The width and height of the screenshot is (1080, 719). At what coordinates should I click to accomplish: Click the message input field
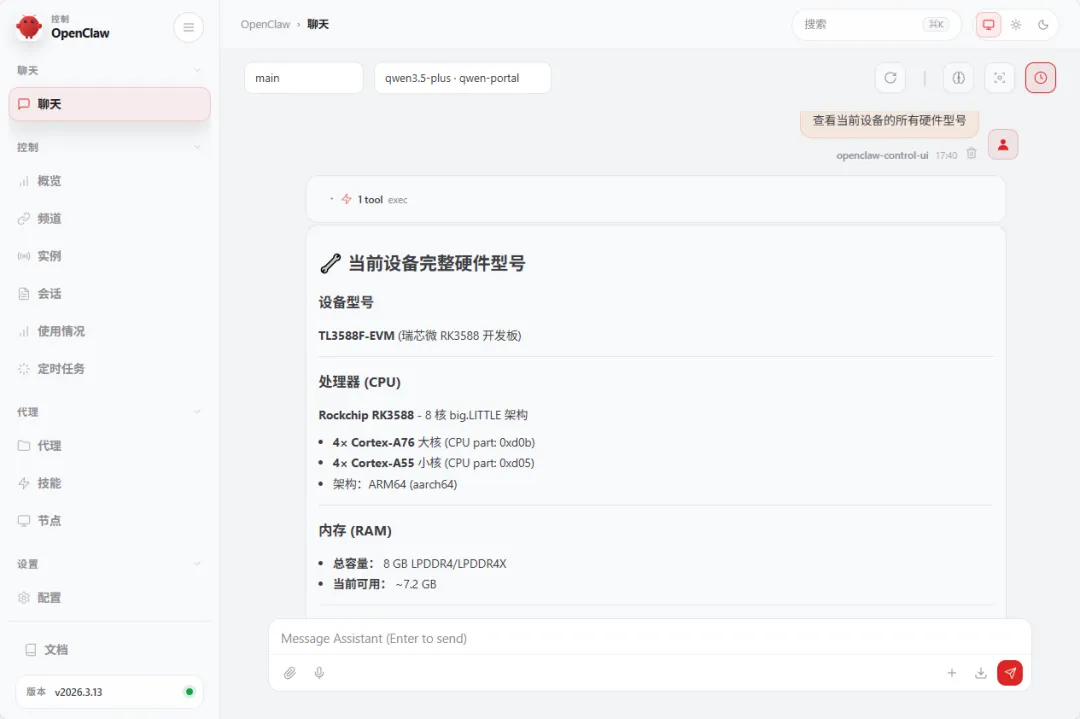[650, 638]
